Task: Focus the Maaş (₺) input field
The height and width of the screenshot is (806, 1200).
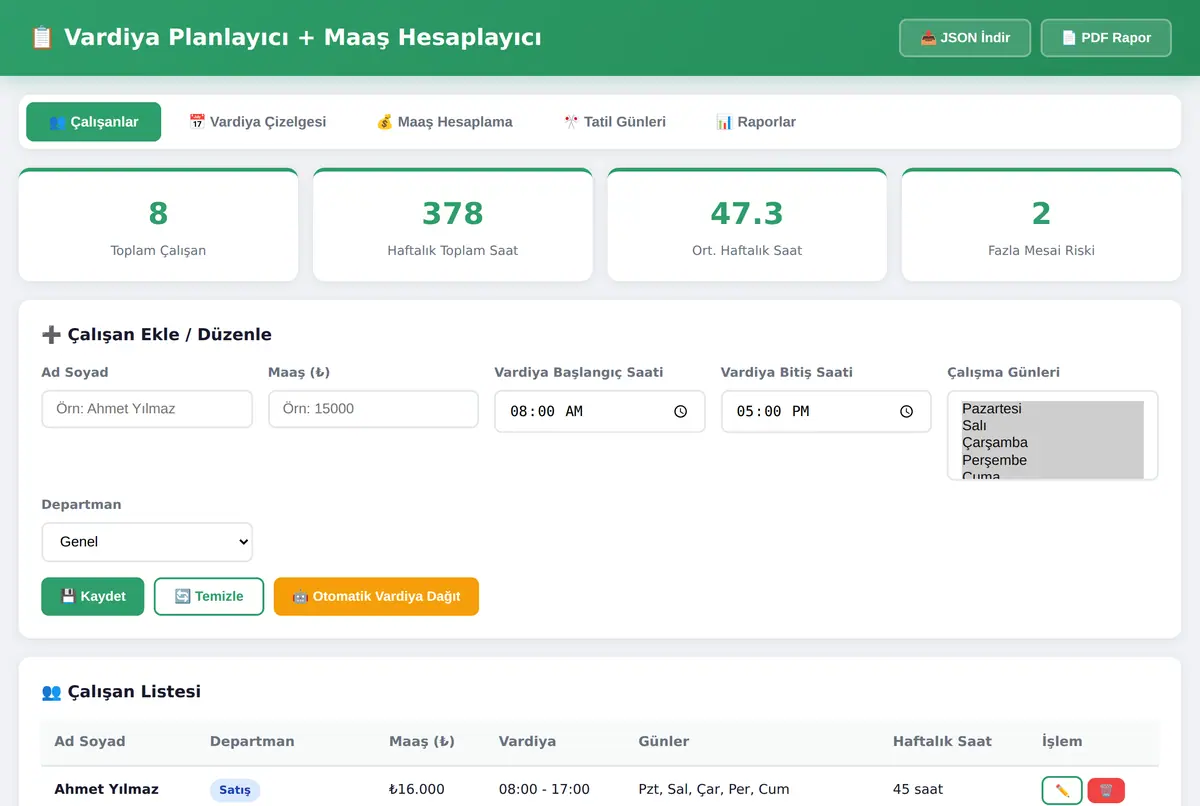Action: [x=374, y=409]
